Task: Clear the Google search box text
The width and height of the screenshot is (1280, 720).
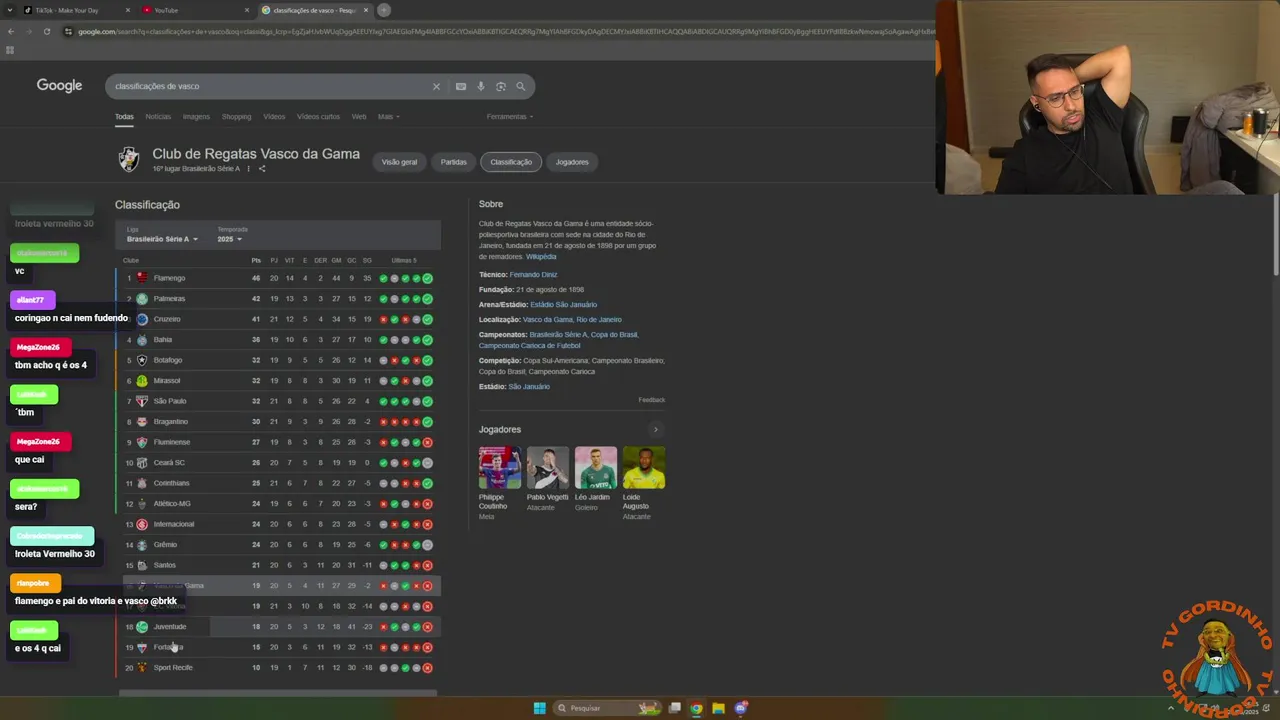Action: pos(436,86)
